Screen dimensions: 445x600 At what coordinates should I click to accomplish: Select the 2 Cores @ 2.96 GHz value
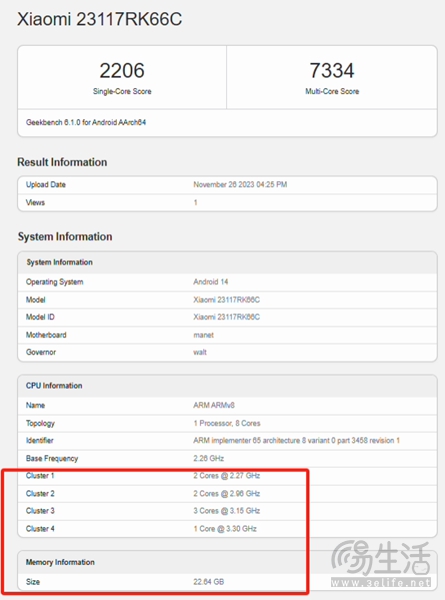(x=227, y=494)
